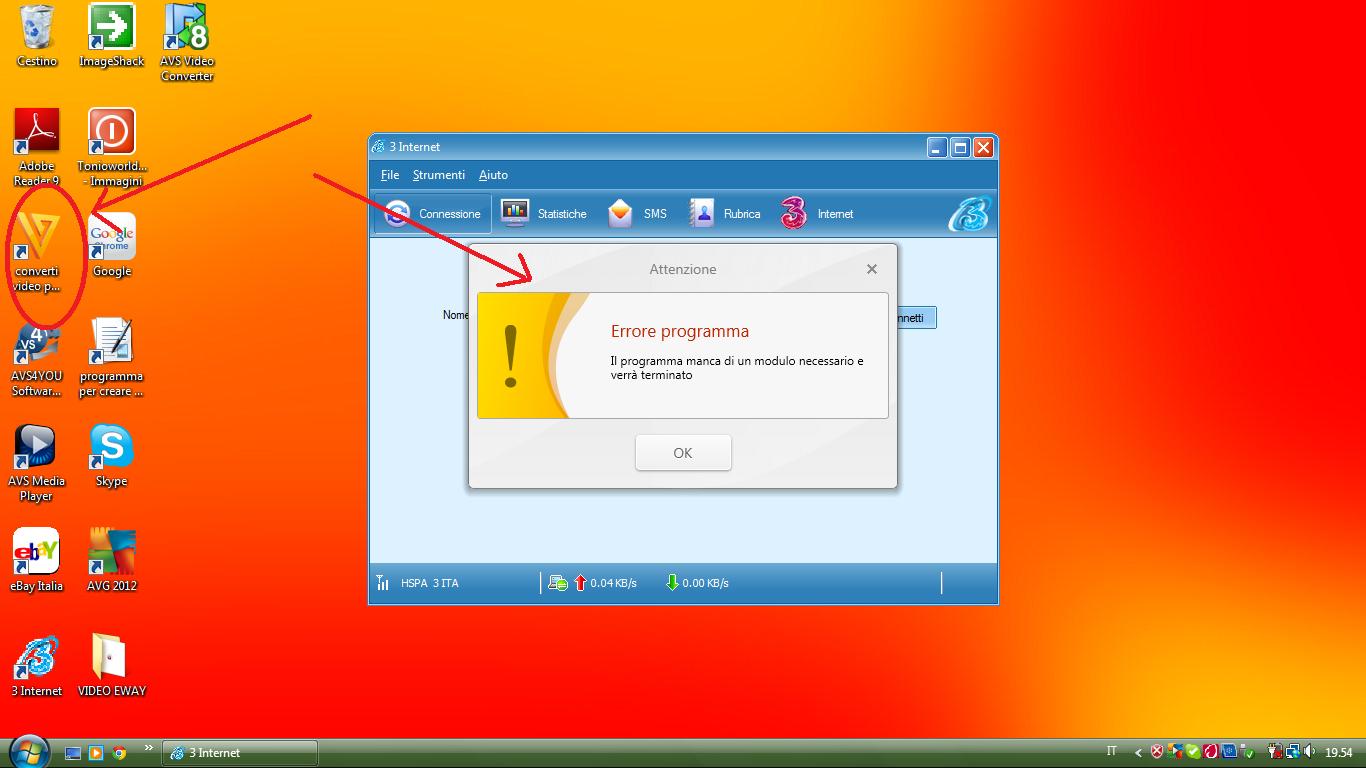
Task: Switch to Statistiche tab
Action: [544, 214]
